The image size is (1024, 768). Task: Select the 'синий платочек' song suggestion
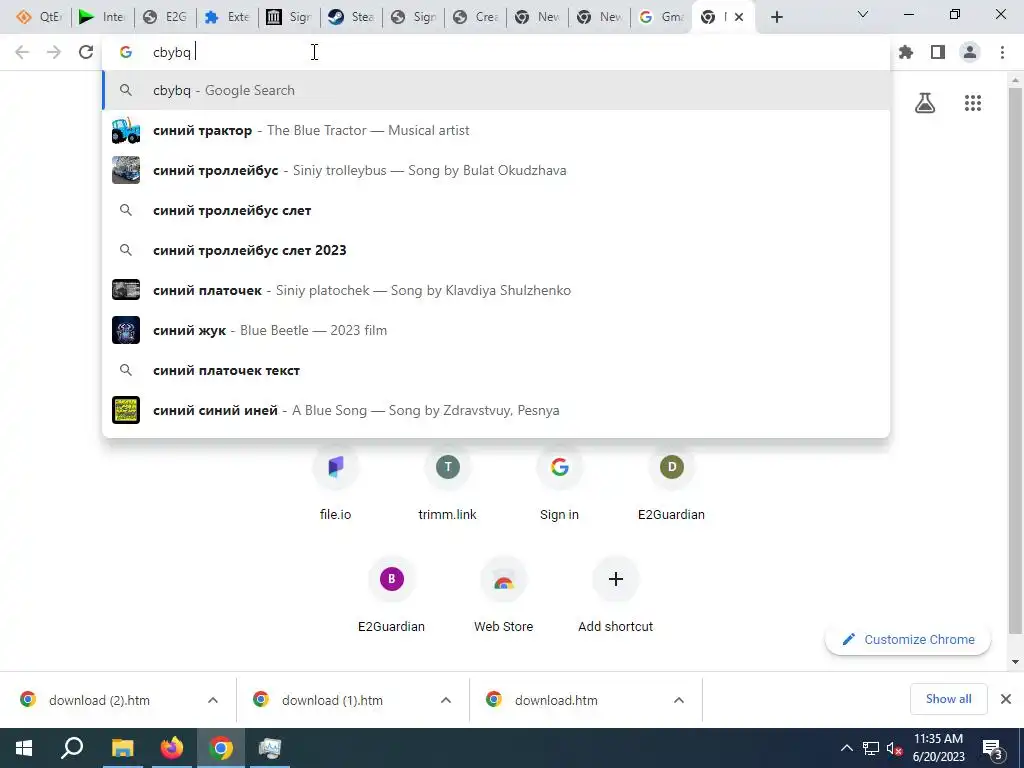496,290
